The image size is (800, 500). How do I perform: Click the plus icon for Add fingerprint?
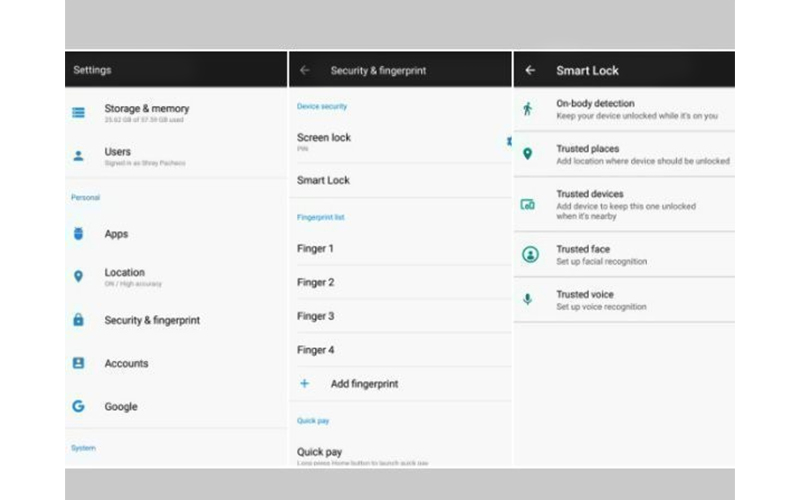[x=305, y=384]
